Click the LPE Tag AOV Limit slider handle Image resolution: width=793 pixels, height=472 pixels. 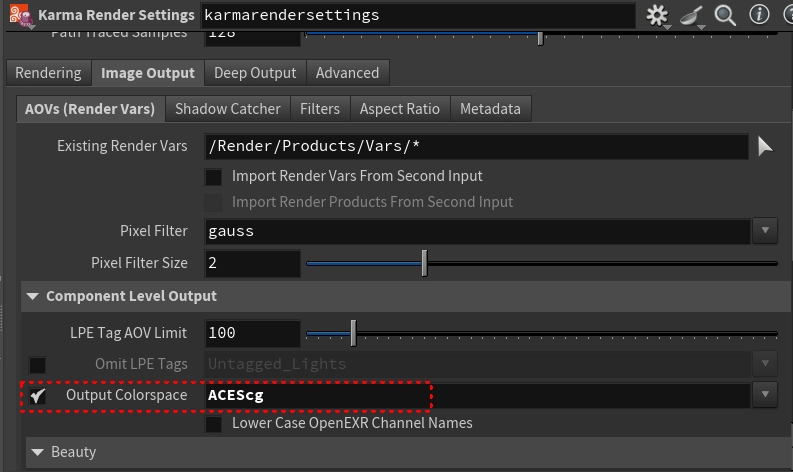click(x=354, y=333)
